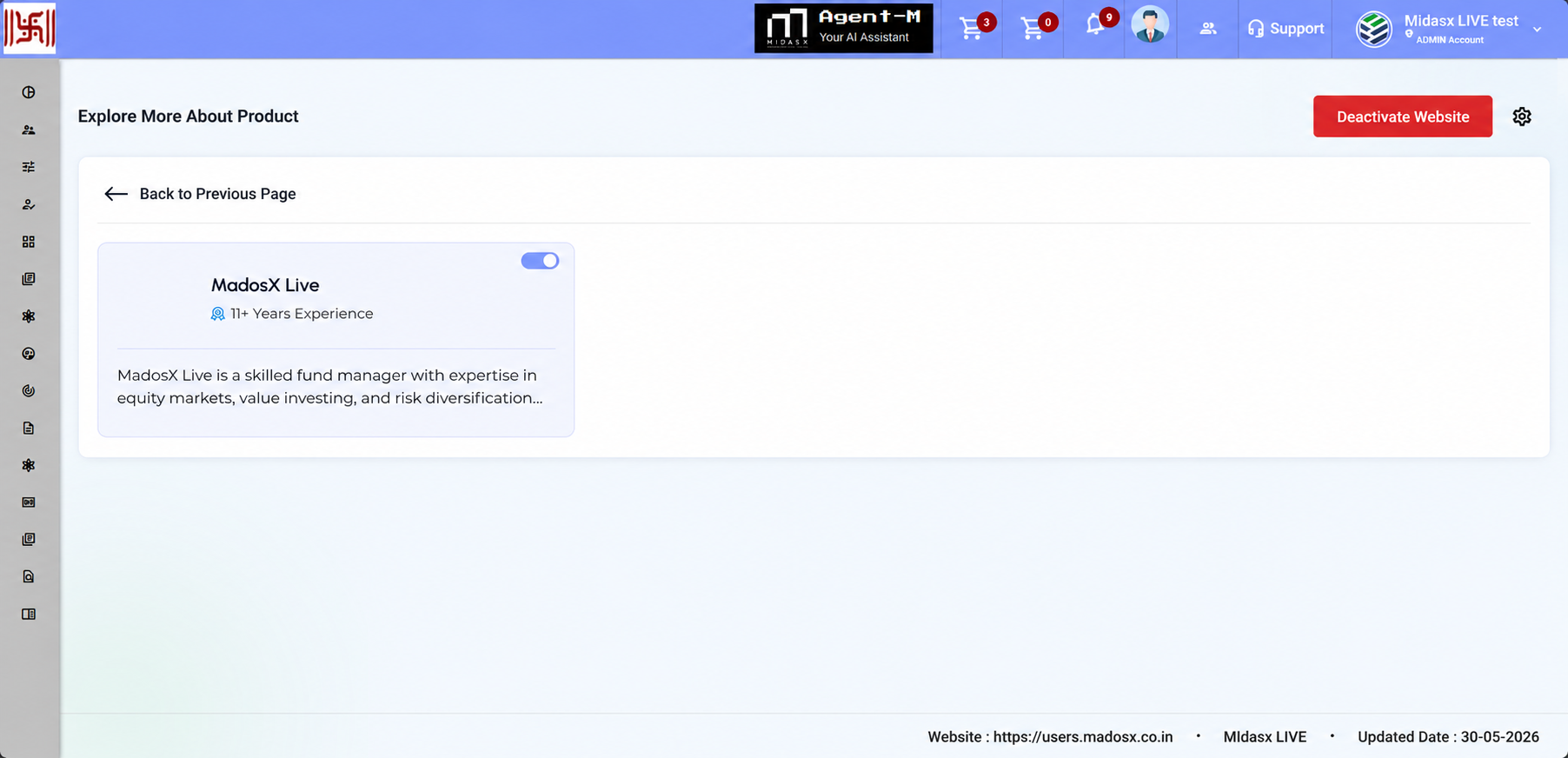Open the MadosX Live card title
1568x758 pixels.
(265, 285)
